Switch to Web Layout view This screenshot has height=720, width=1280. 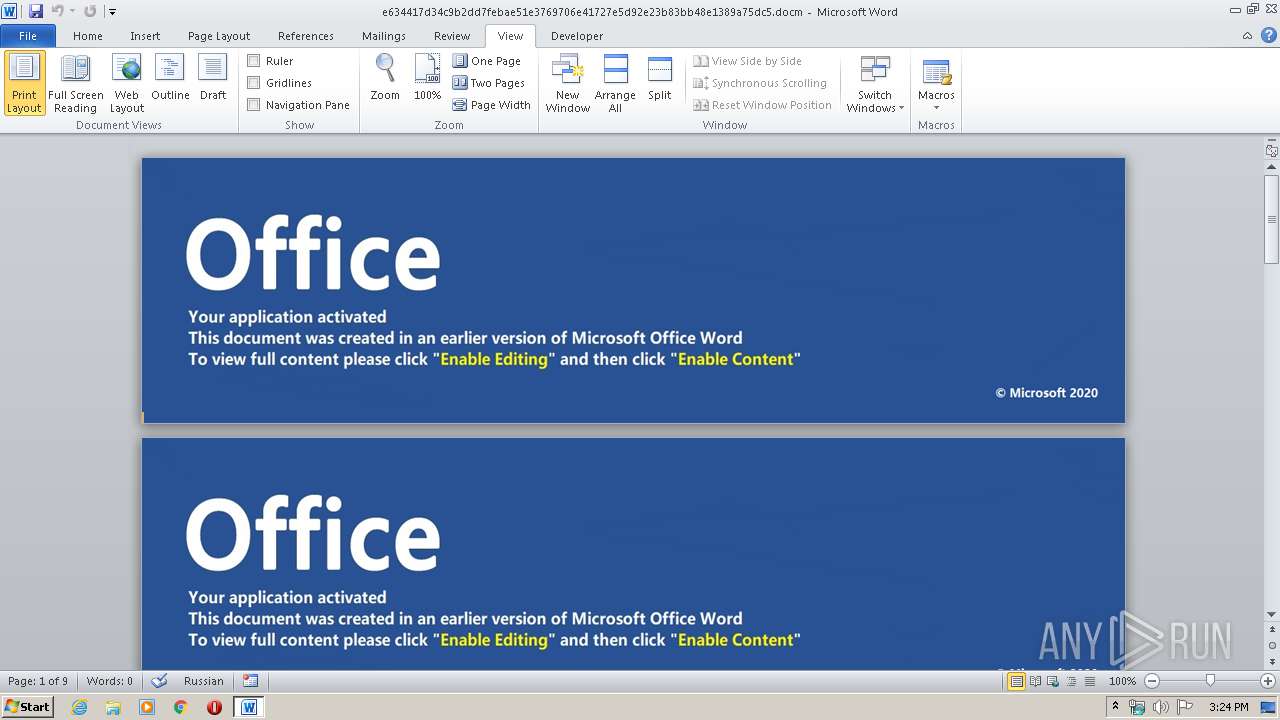click(127, 83)
